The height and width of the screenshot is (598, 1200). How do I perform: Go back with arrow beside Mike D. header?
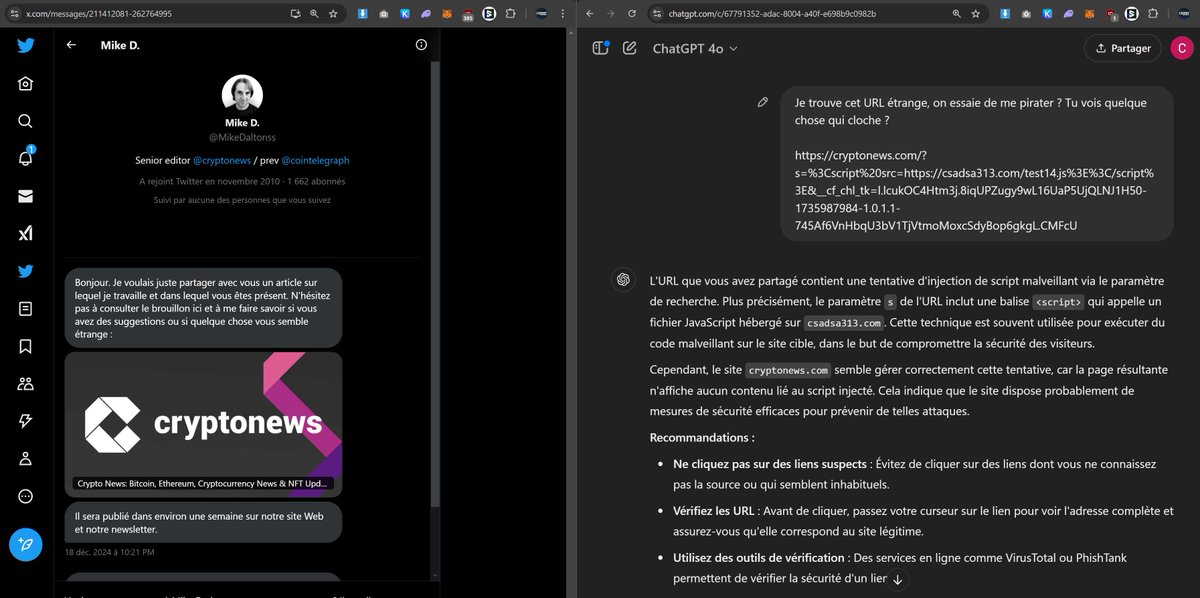[71, 45]
